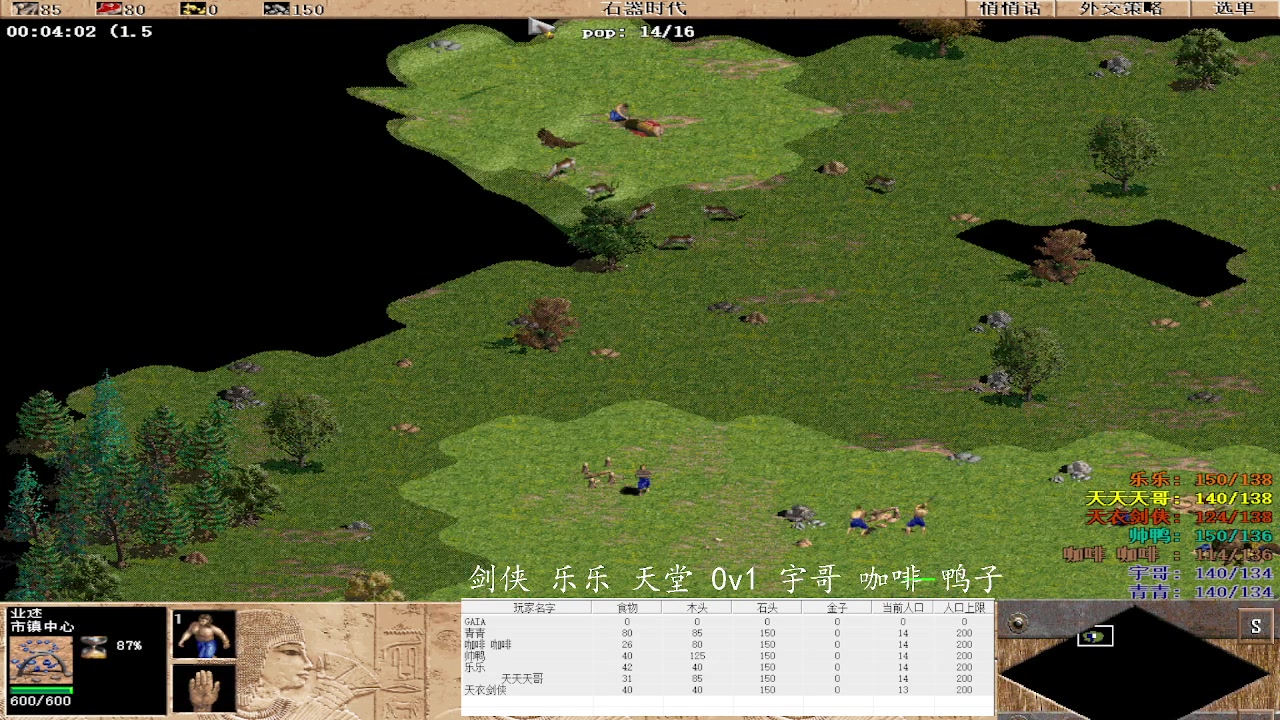Click the 帅鸭 row name in table
1280x720 pixels.
(x=475, y=656)
